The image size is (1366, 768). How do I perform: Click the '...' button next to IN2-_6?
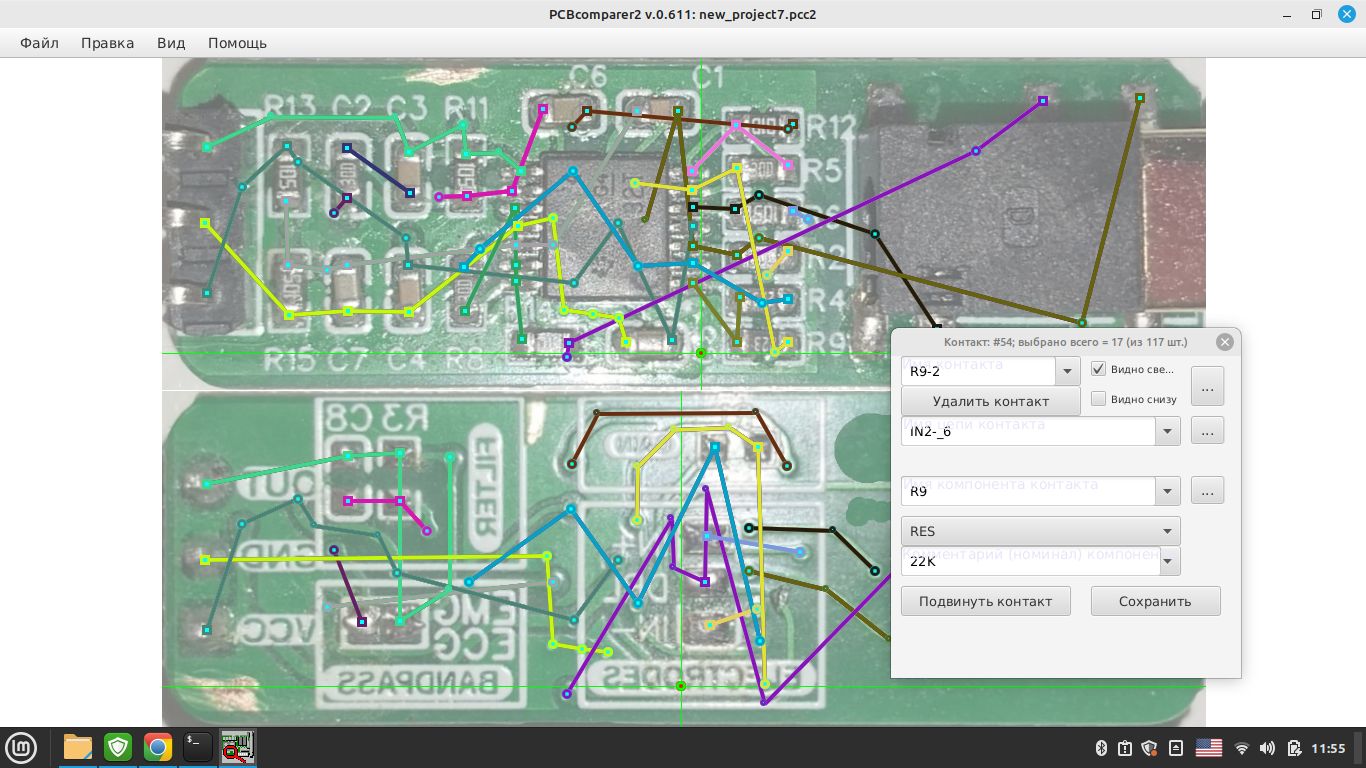[x=1207, y=431]
